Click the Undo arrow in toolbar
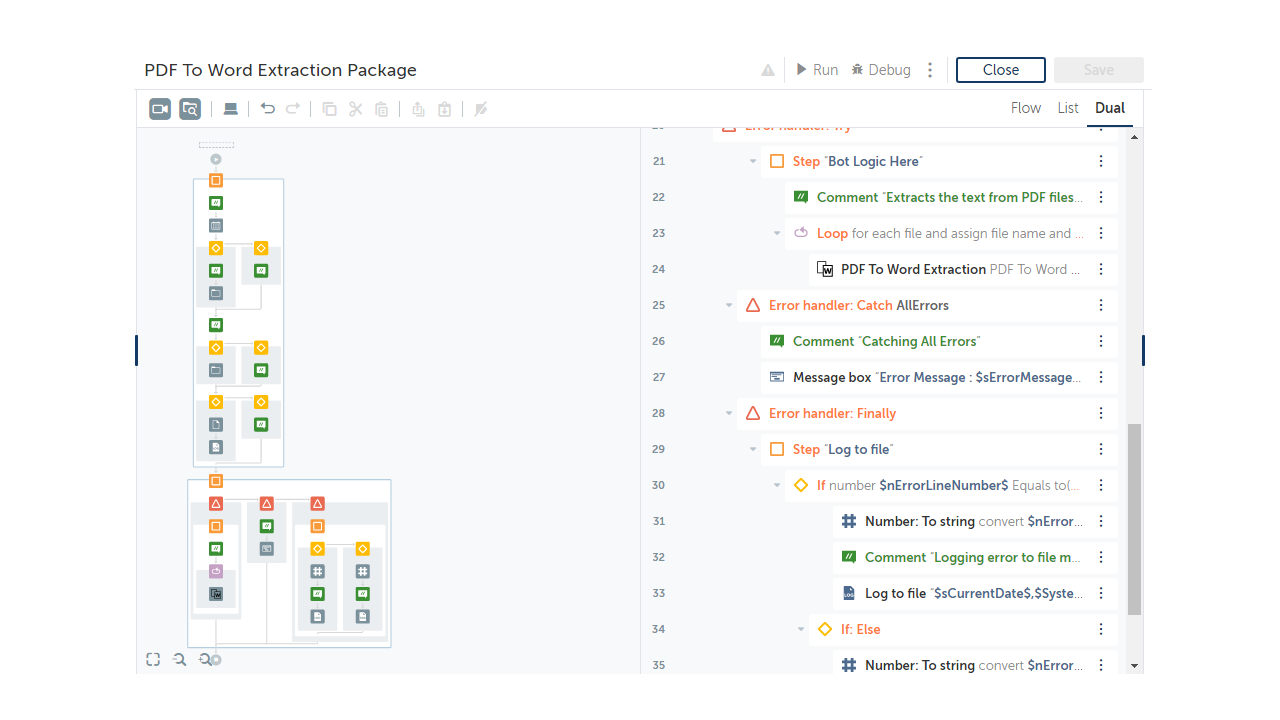The image size is (1280, 720). 267,109
